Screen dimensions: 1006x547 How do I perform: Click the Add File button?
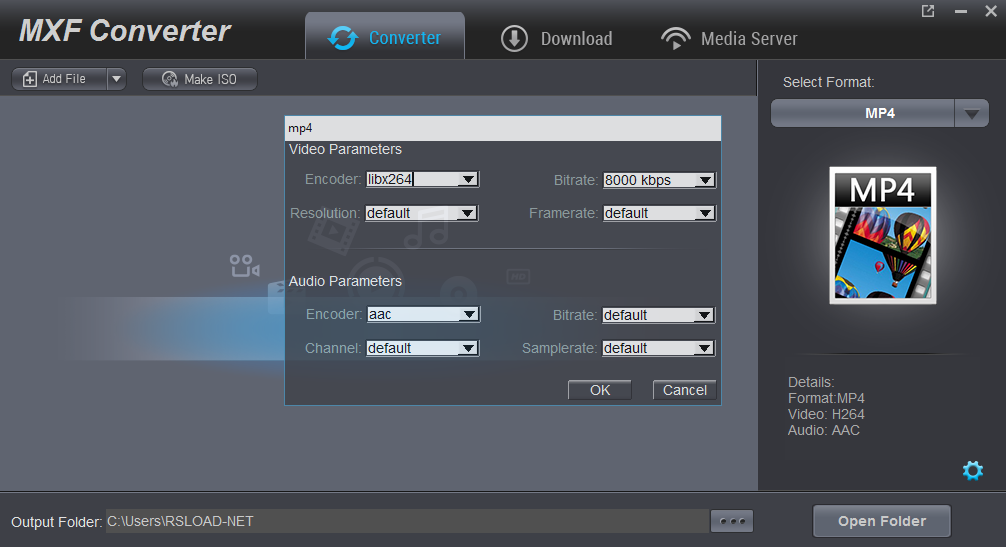59,79
